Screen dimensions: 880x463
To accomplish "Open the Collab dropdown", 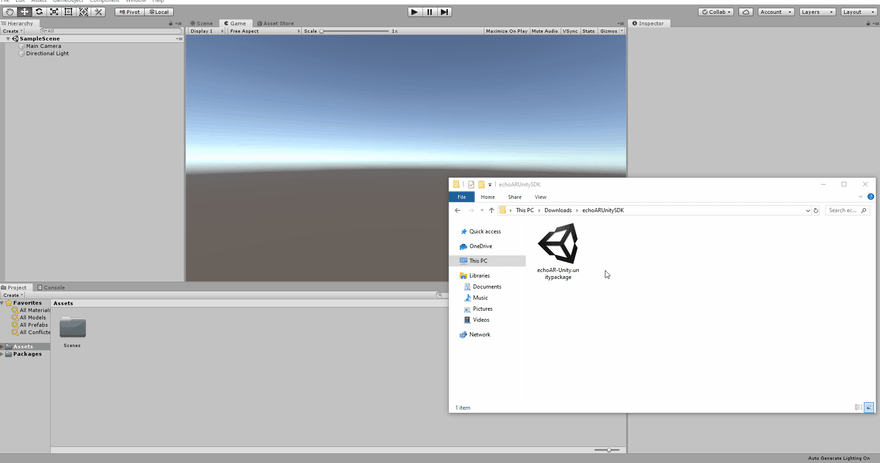I will click(x=716, y=12).
